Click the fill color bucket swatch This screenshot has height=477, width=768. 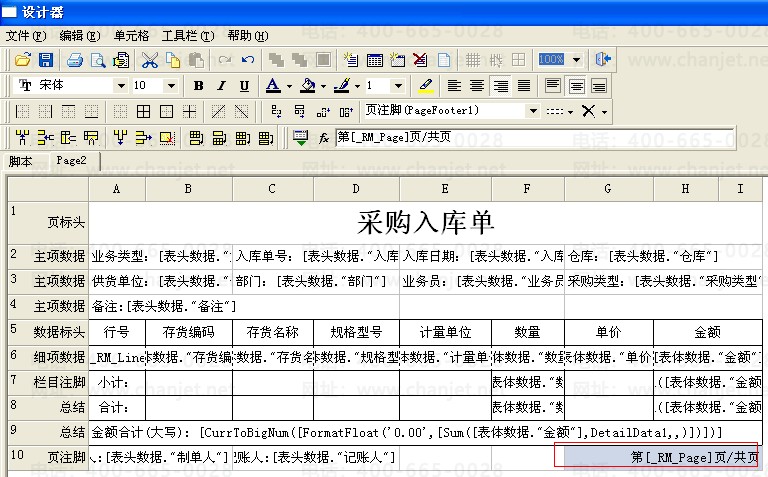pos(308,86)
